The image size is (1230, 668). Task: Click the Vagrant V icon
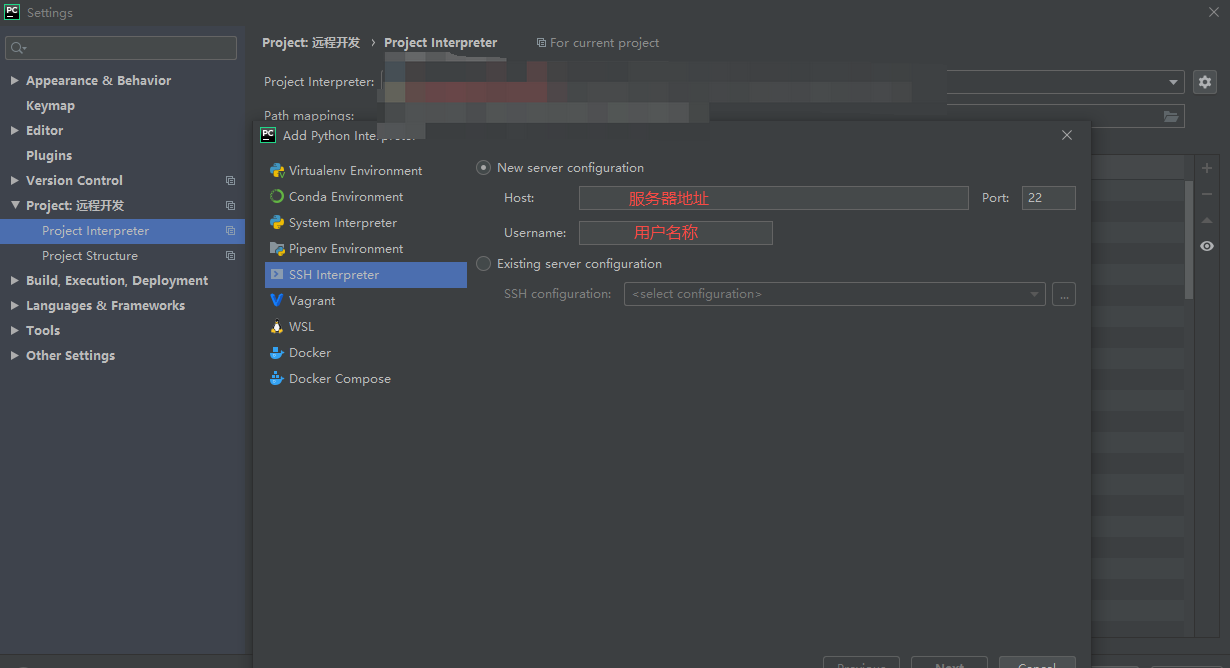(x=277, y=301)
